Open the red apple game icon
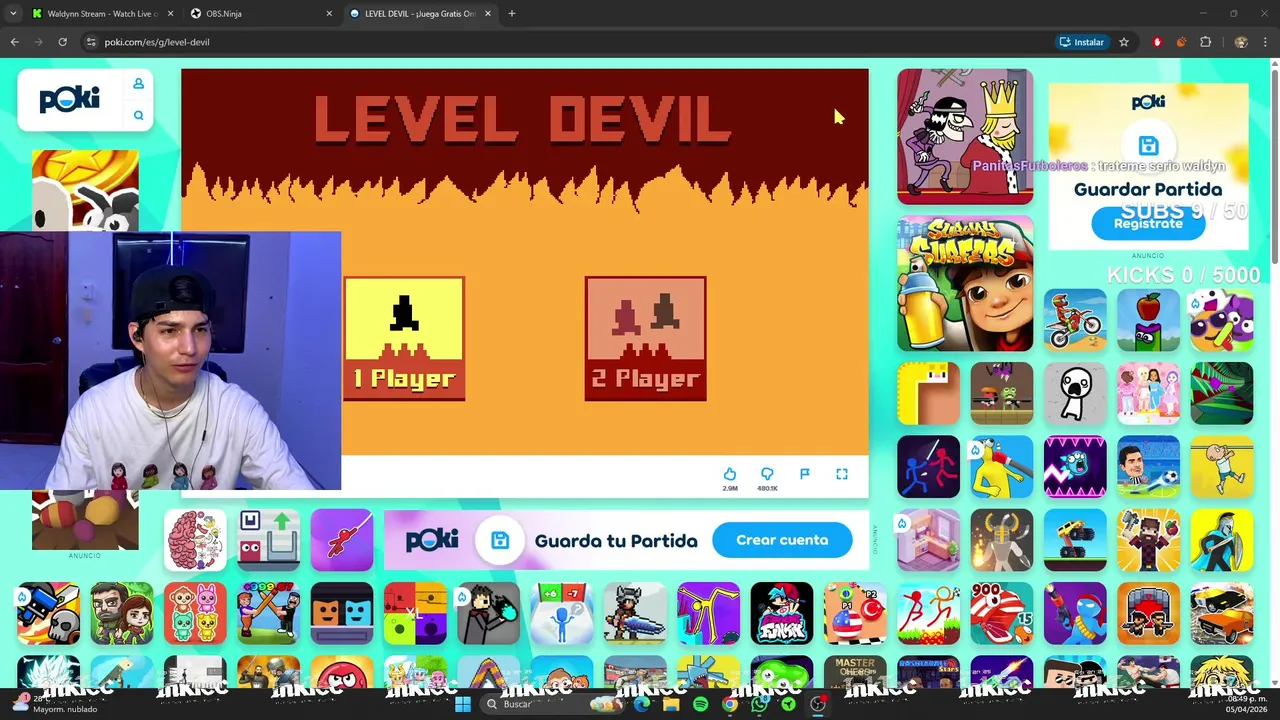 1148,320
